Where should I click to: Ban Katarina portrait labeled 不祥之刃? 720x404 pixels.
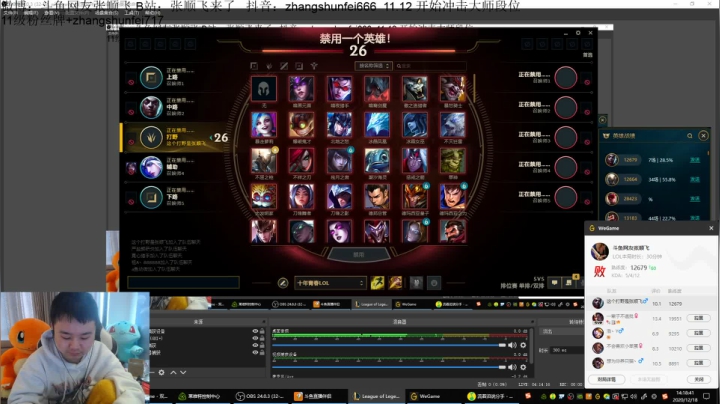(x=302, y=160)
